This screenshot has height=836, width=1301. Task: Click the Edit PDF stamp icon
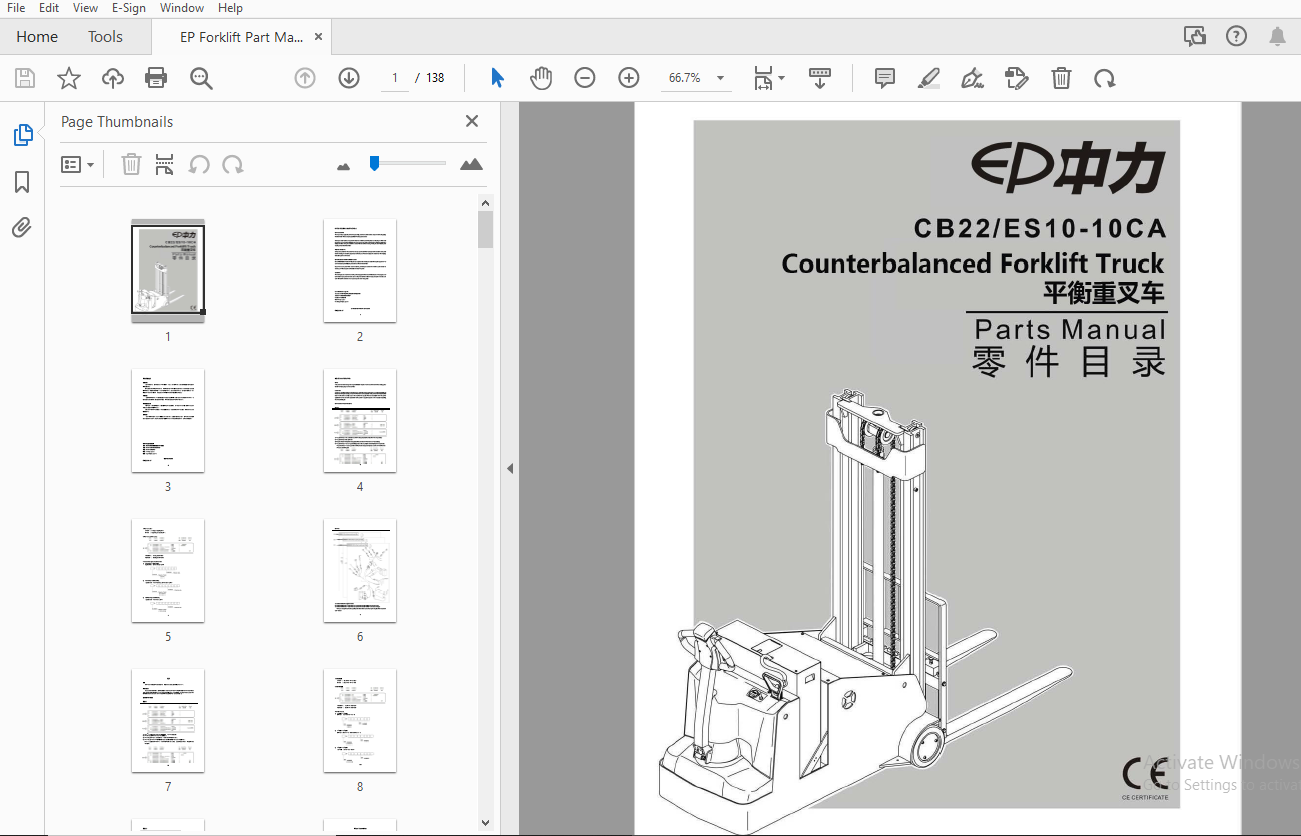pos(1017,78)
